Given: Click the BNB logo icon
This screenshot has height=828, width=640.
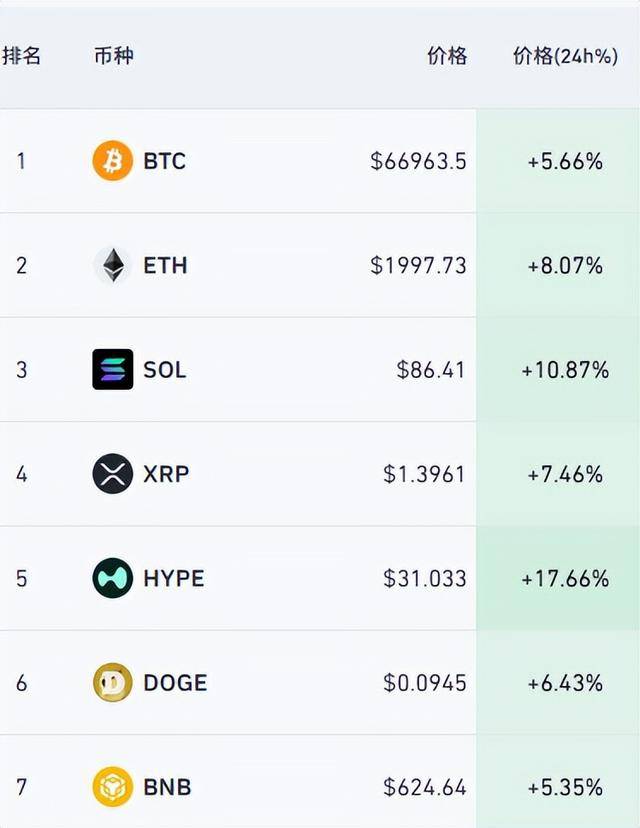Looking at the screenshot, I should tap(113, 787).
